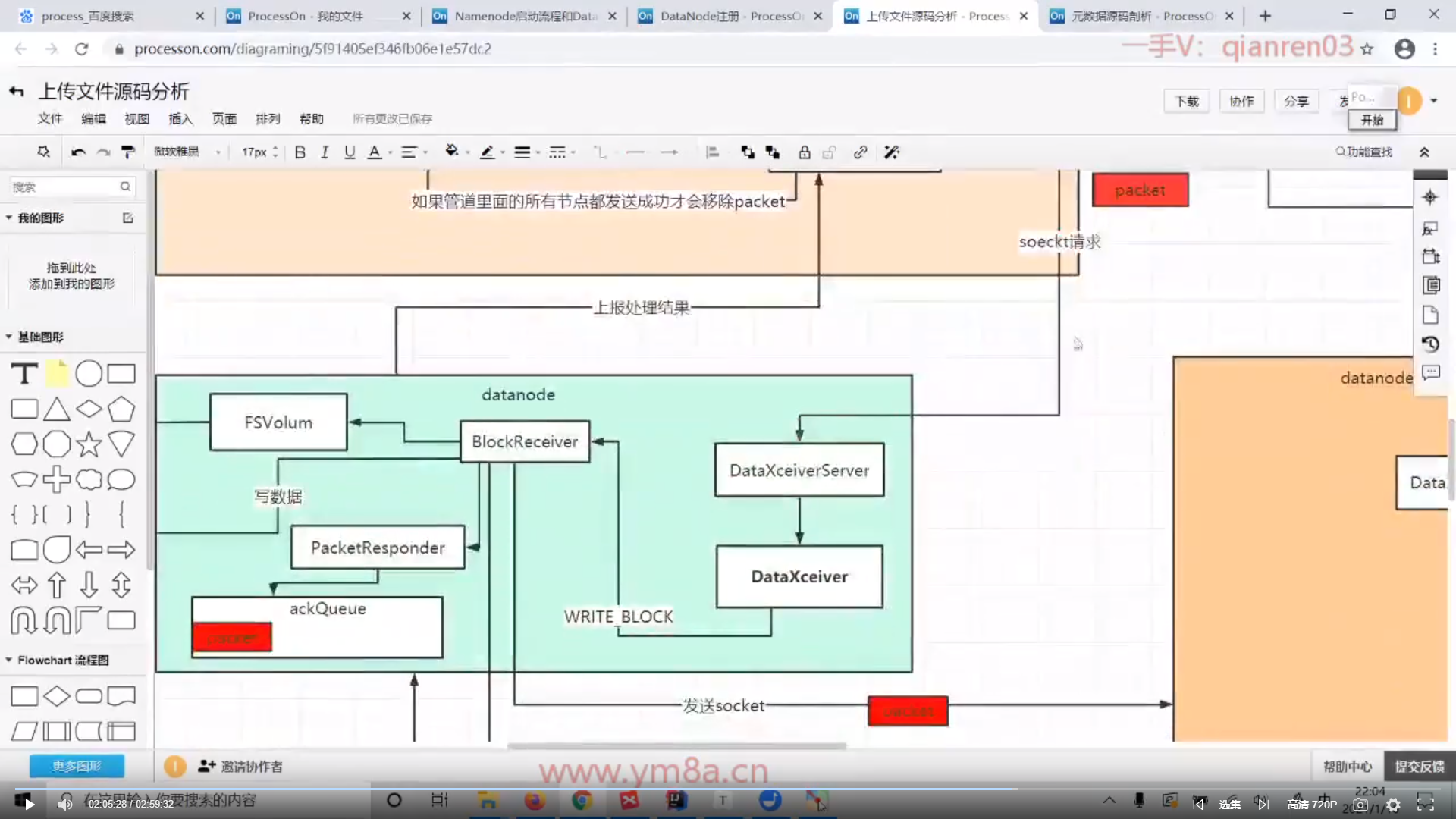Open the page settings icon in right panel

pos(1431,315)
